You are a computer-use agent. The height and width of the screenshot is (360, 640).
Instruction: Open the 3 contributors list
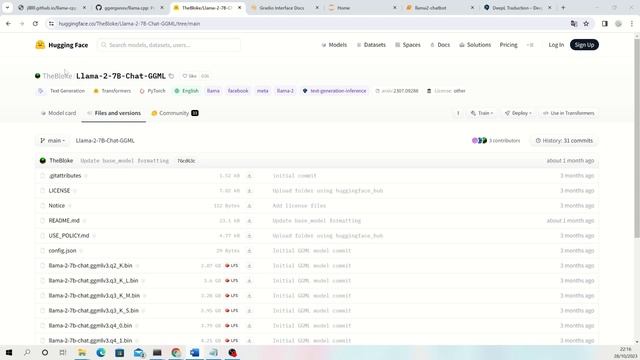tap(496, 140)
